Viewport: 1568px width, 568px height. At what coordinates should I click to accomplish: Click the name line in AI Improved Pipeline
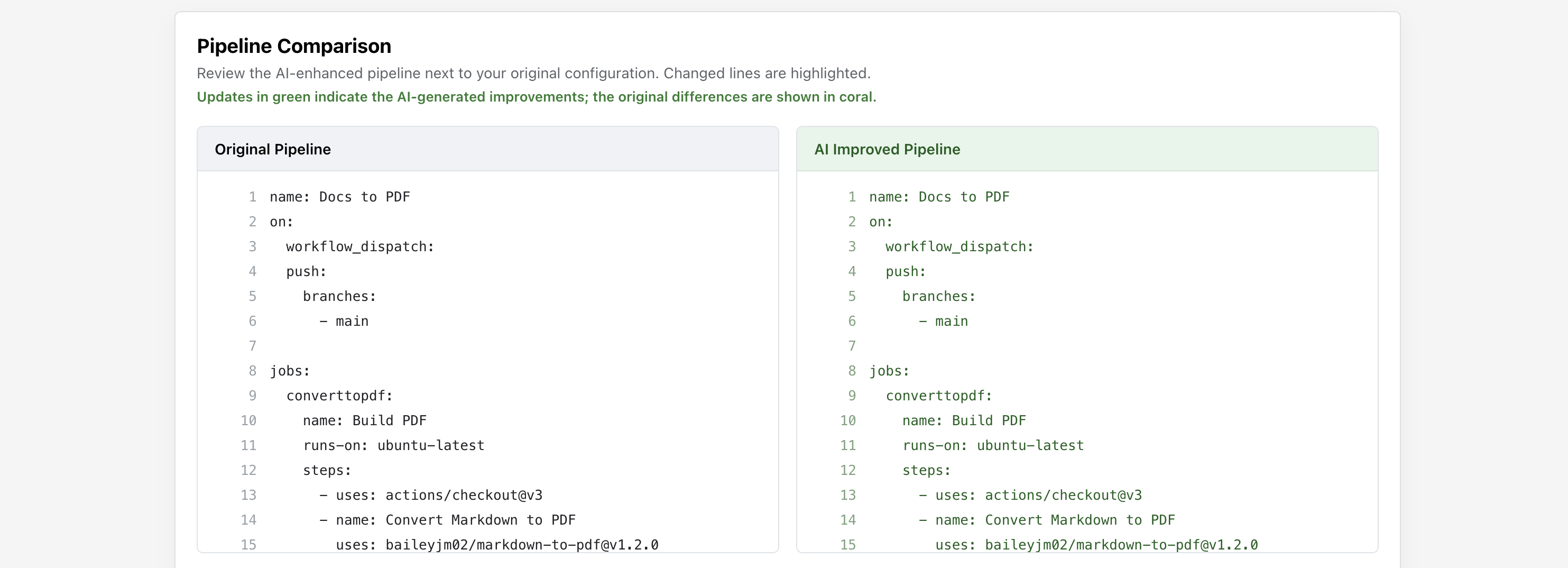pos(938,197)
